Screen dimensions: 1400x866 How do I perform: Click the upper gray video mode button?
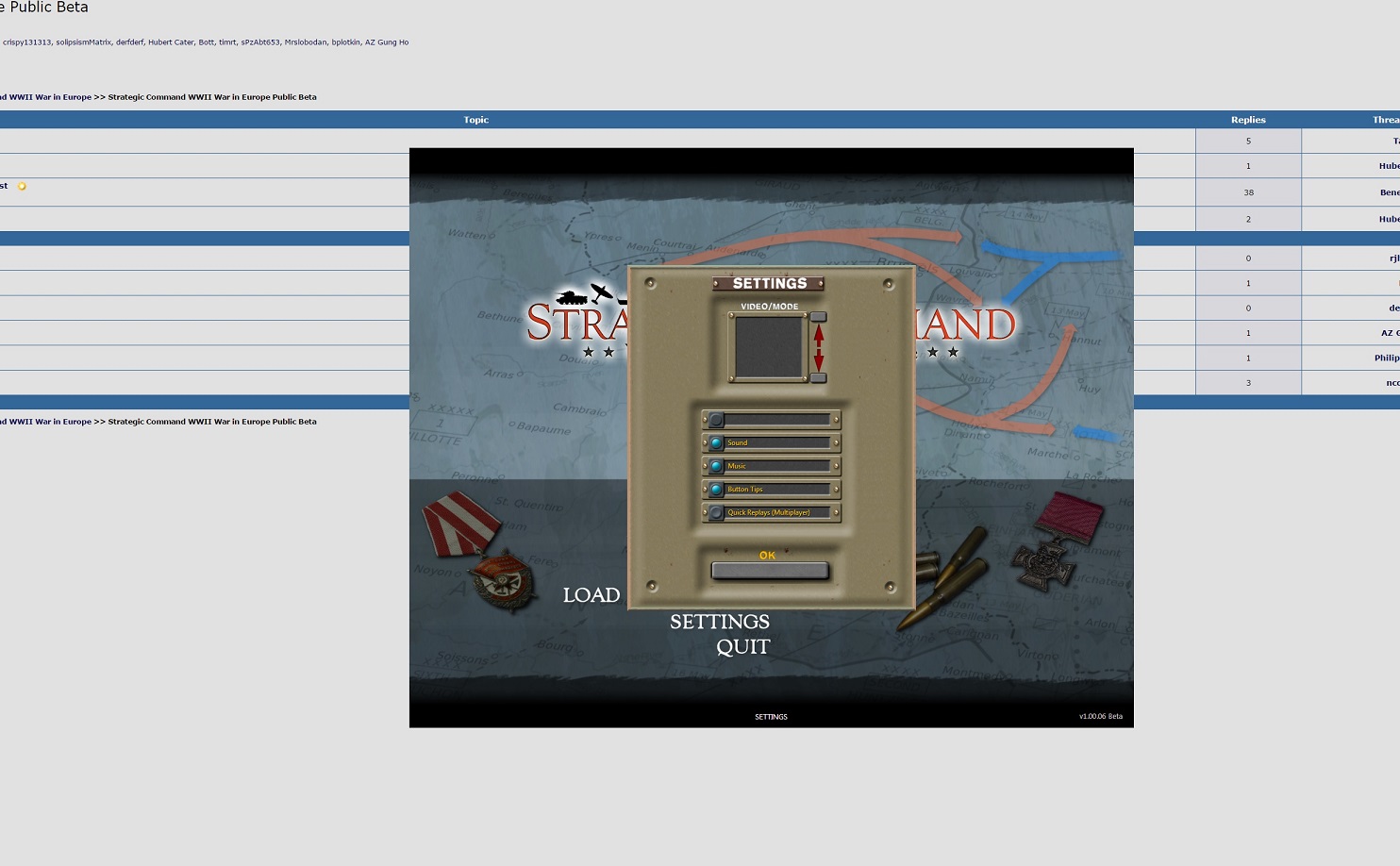pyautogui.click(x=818, y=317)
